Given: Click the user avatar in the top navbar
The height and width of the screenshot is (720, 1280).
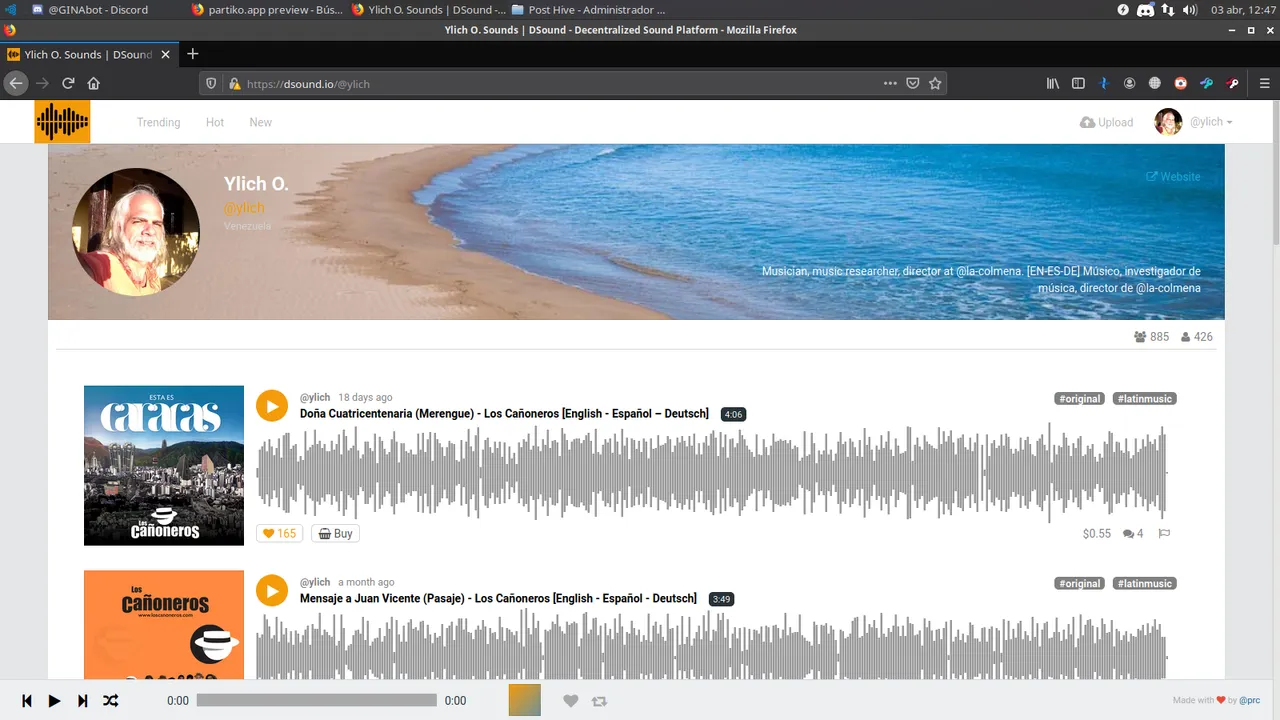Looking at the screenshot, I should 1168,122.
